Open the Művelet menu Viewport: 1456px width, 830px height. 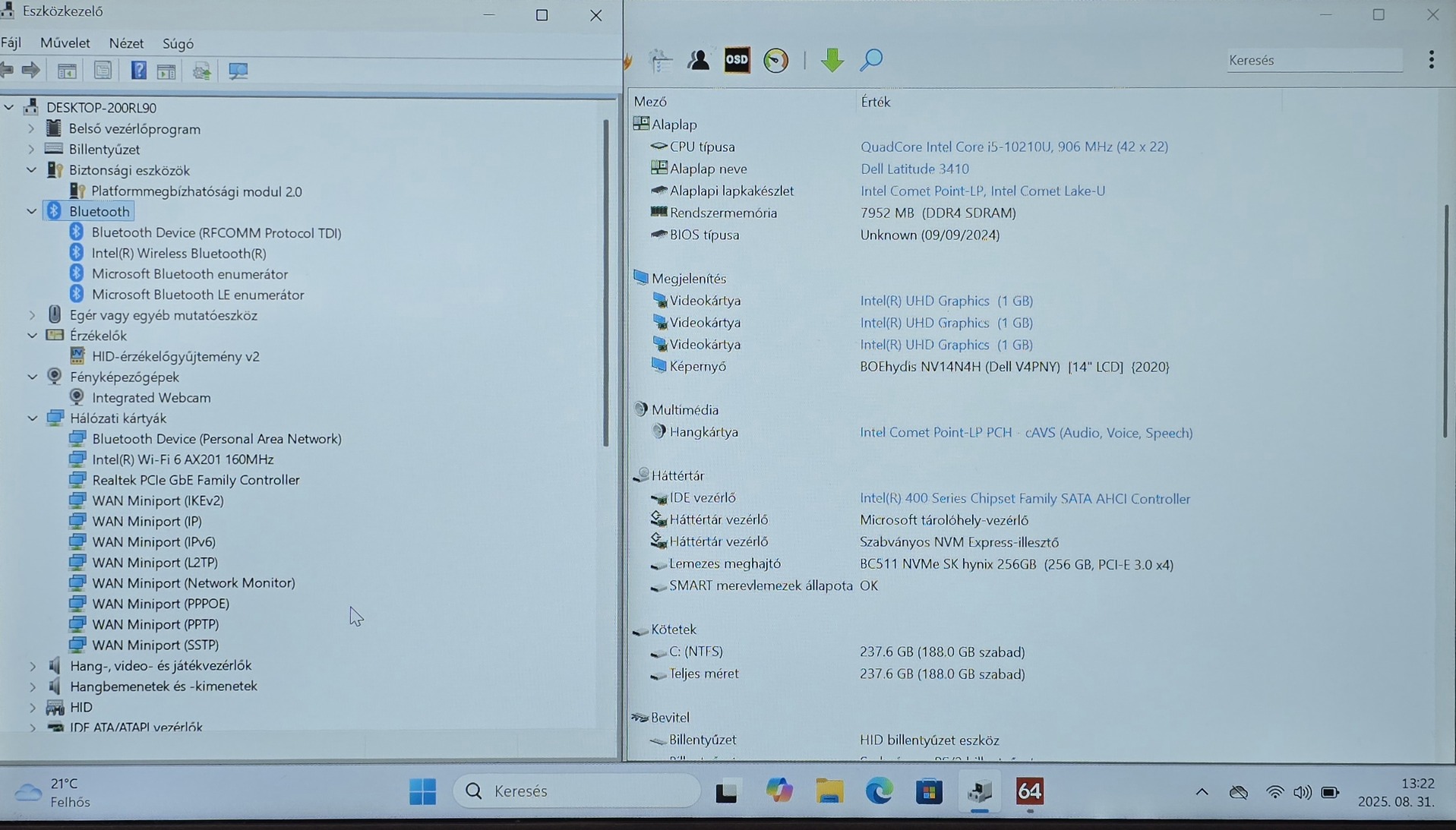[65, 43]
